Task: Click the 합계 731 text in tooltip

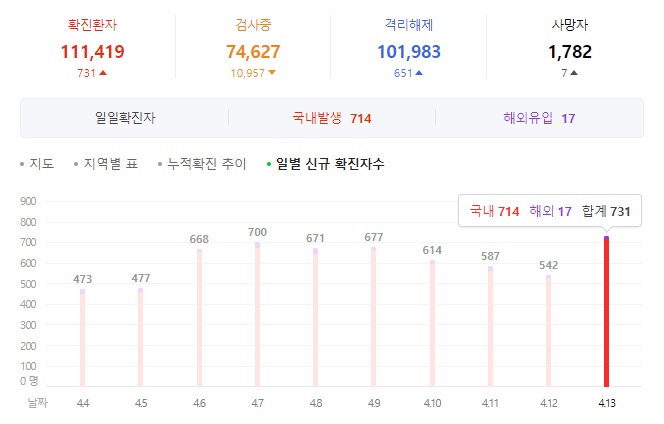Action: (606, 211)
